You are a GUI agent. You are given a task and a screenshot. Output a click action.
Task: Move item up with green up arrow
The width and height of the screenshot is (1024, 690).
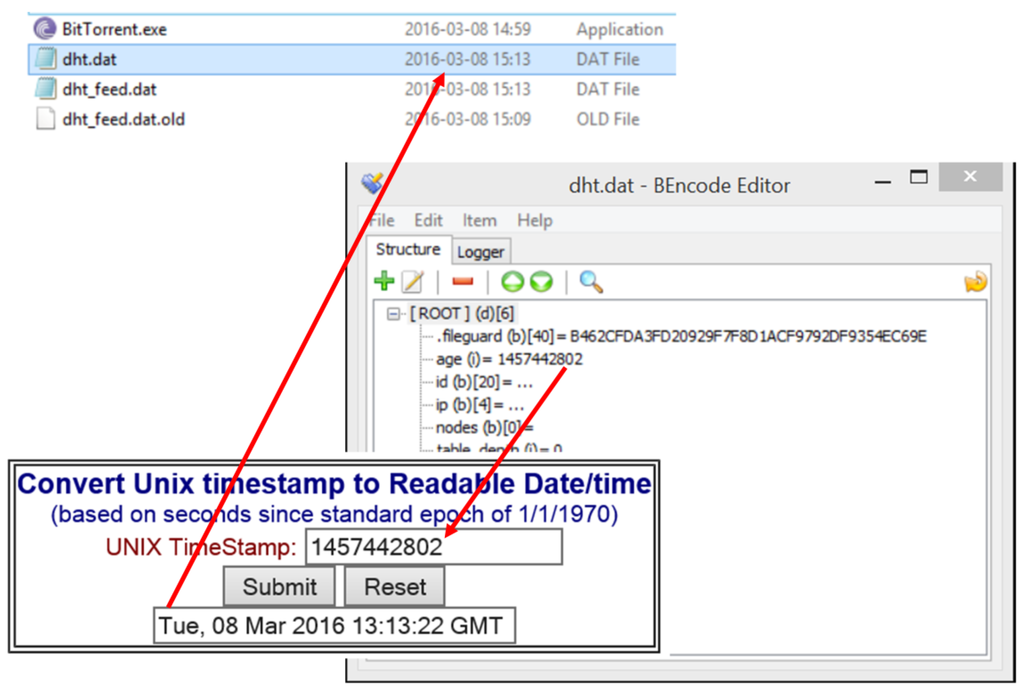coord(513,282)
